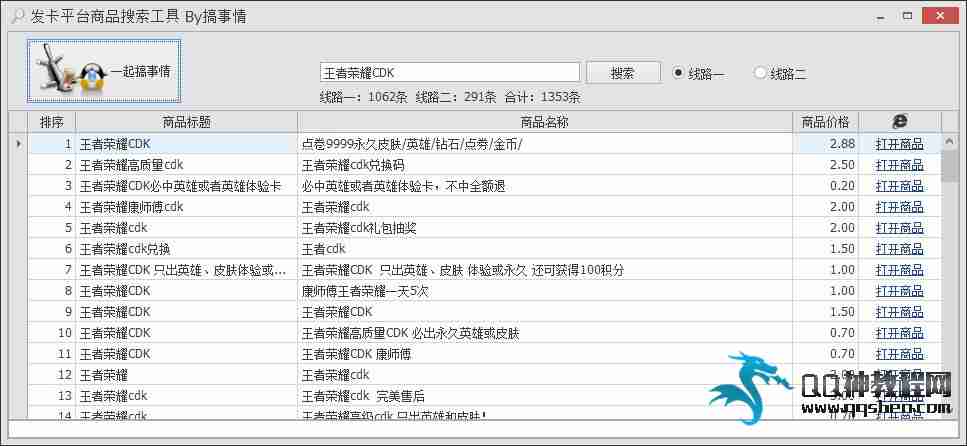Open 打开商品 link for row 9
This screenshot has height=446, width=967.
coord(900,312)
